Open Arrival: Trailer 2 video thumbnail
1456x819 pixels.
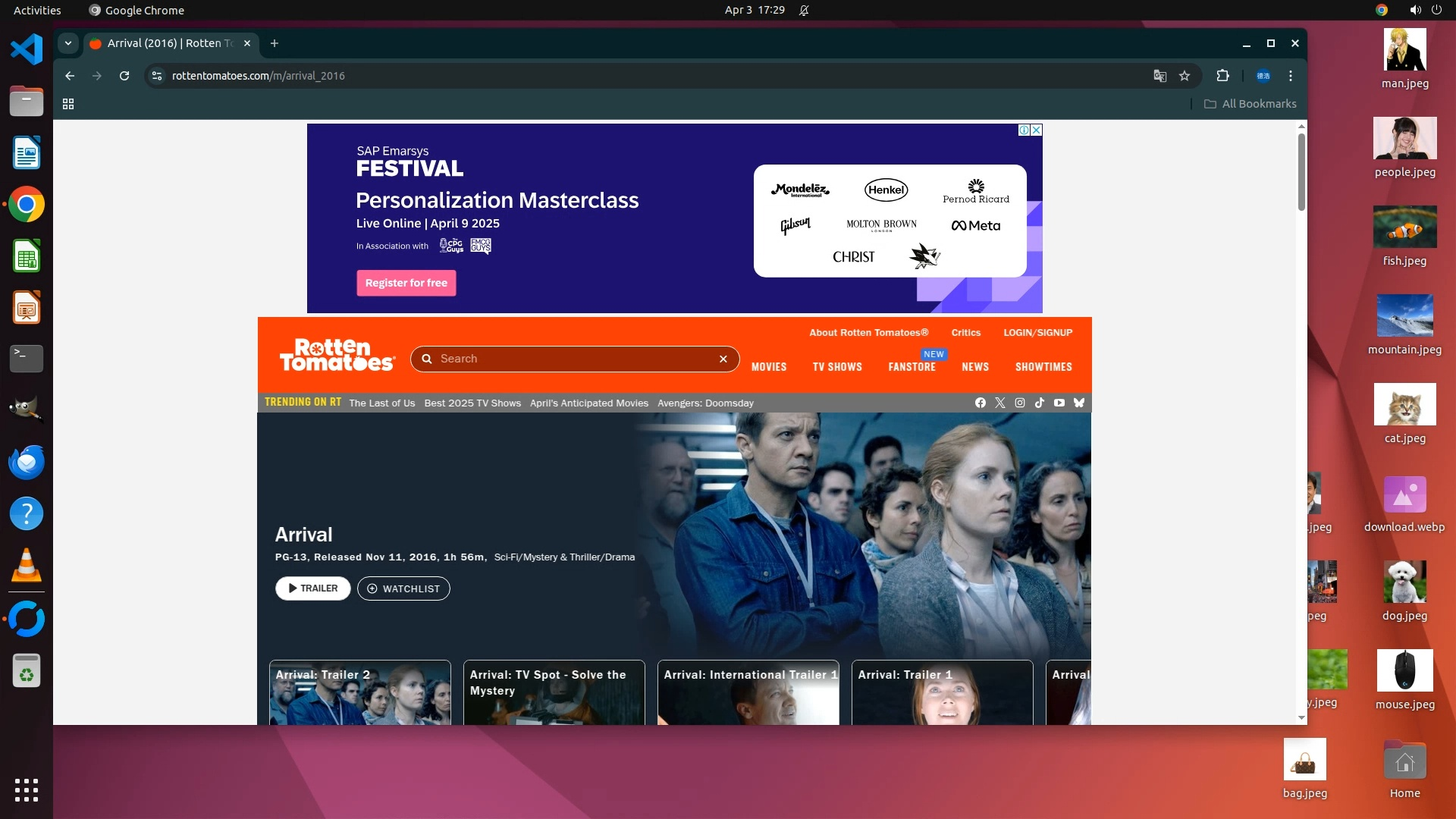pos(359,693)
